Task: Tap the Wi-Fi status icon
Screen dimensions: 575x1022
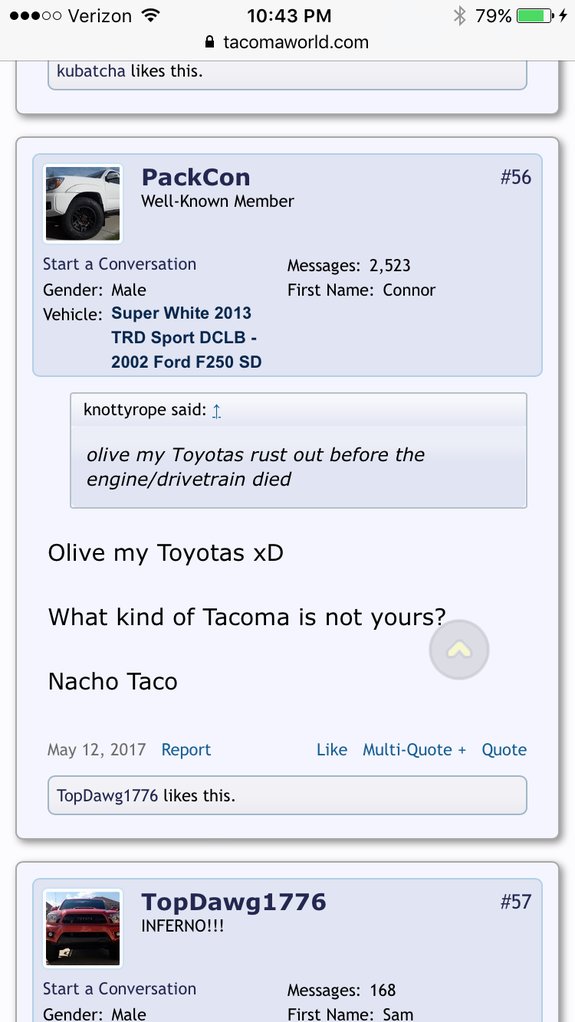Action: point(151,16)
